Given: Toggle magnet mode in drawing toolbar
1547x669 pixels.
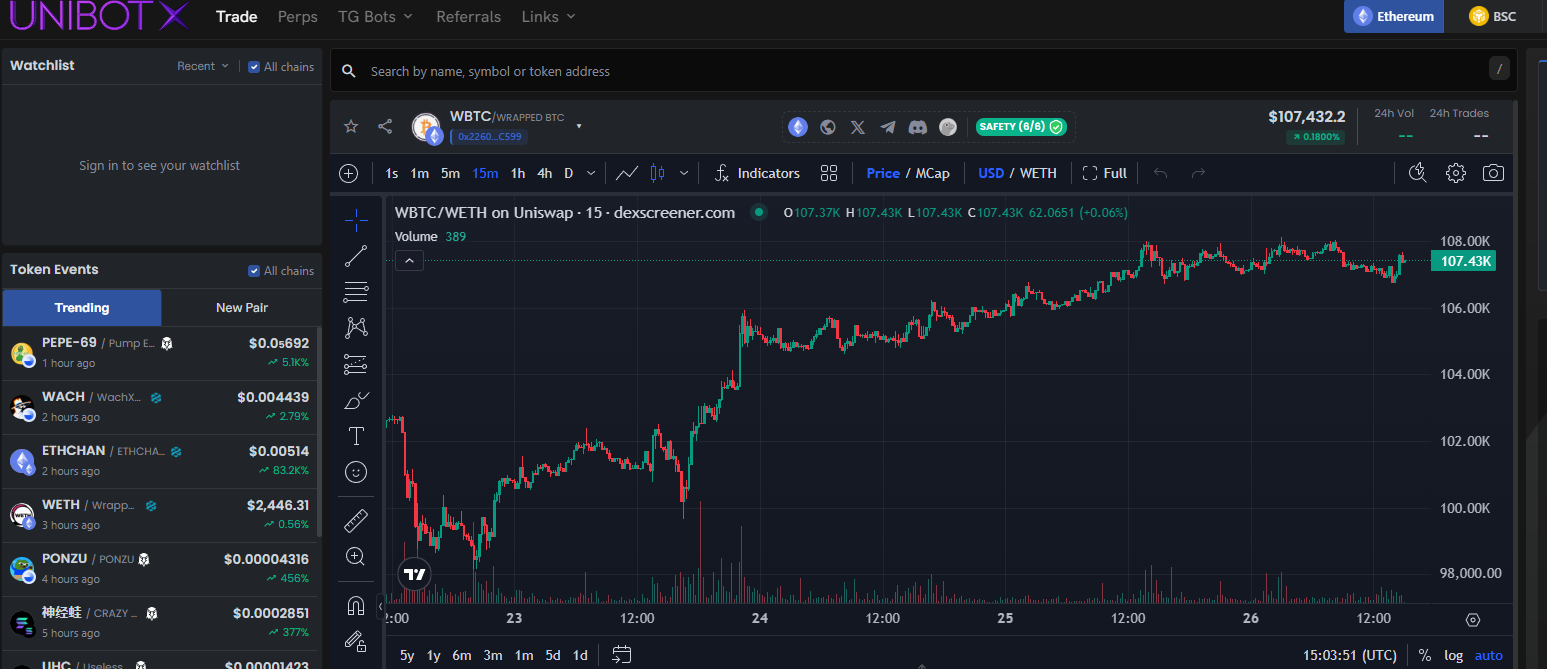Looking at the screenshot, I should click(356, 606).
